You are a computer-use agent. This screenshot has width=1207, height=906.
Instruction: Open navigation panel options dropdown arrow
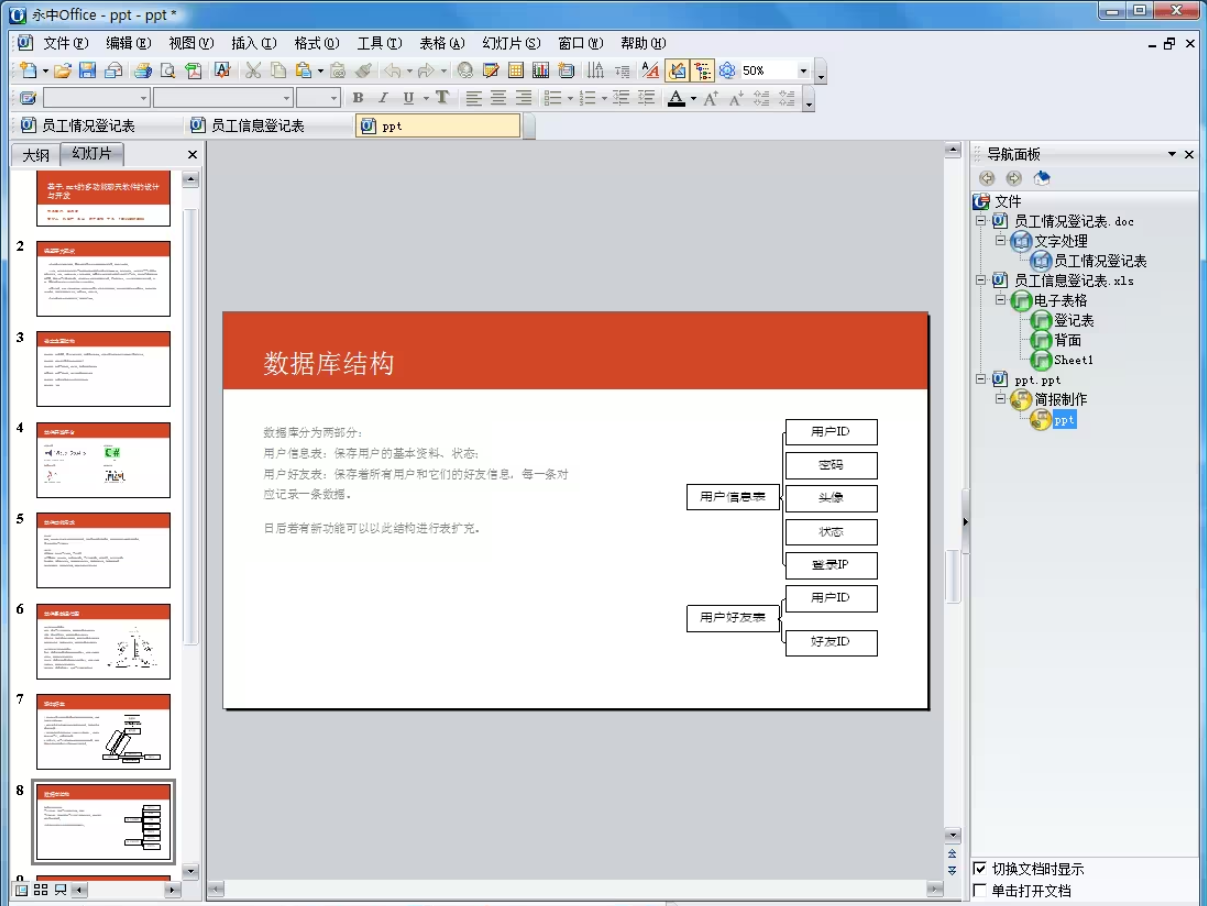(1172, 154)
